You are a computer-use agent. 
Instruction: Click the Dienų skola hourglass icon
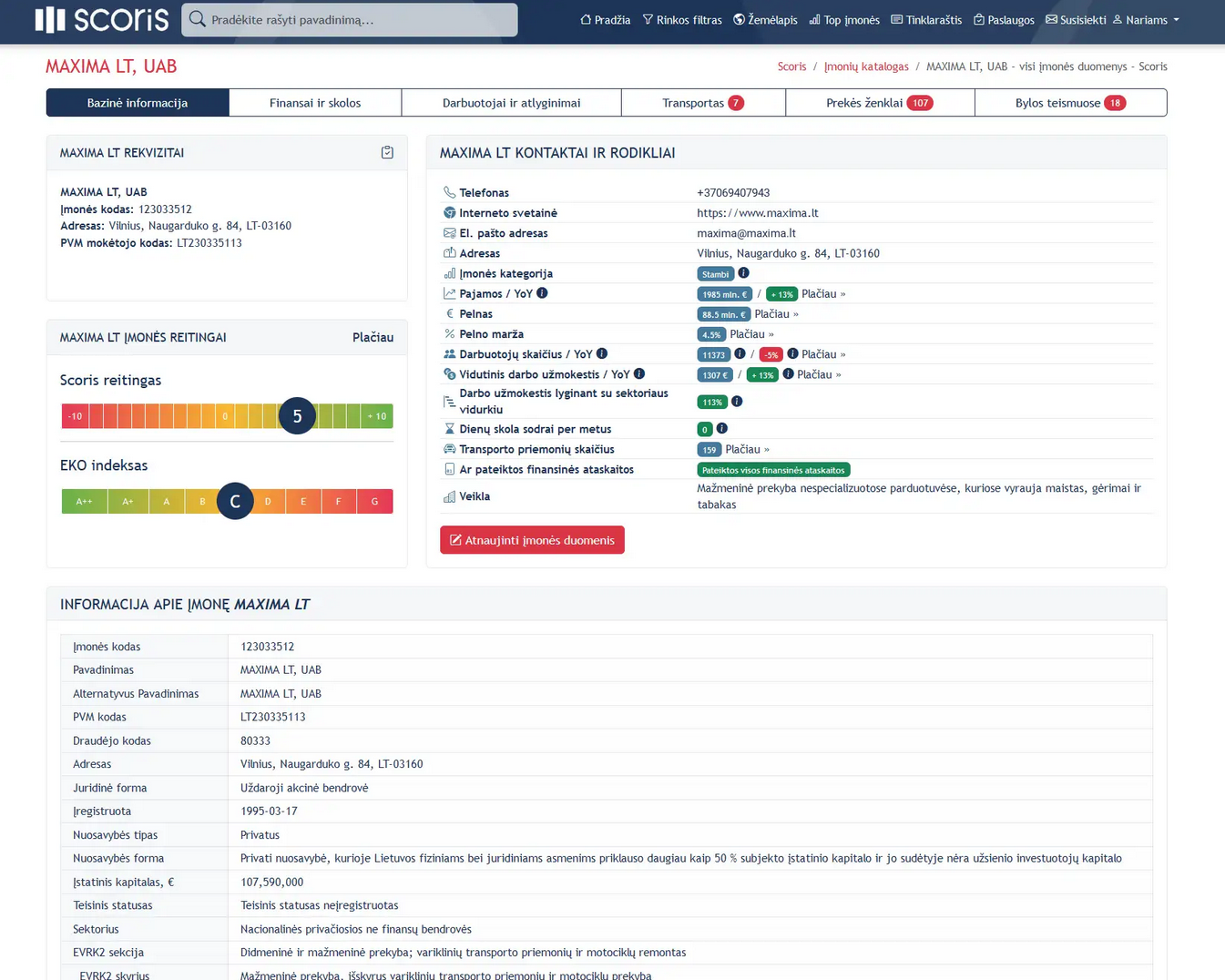[x=449, y=428]
